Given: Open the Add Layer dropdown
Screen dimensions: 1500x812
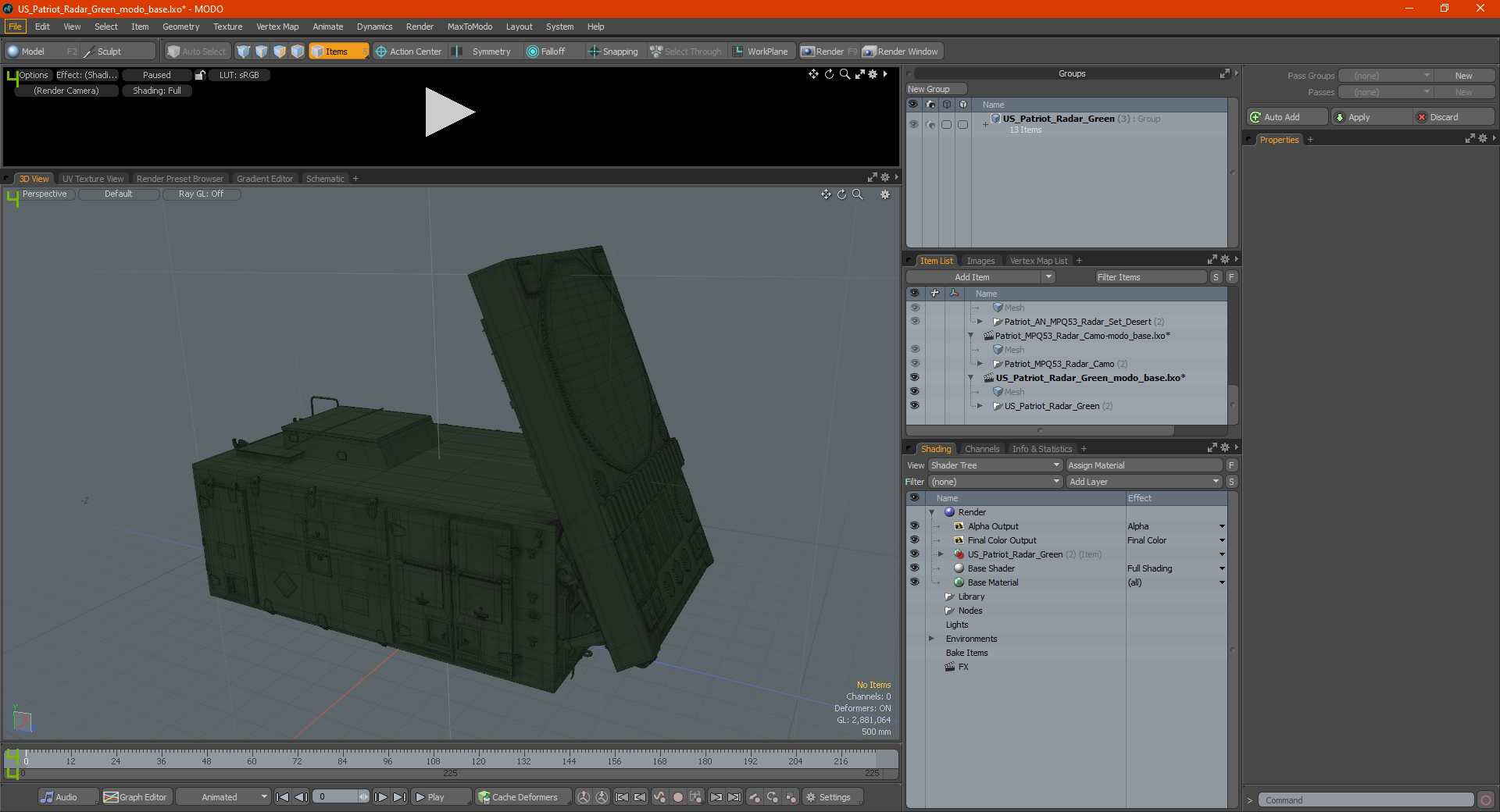Looking at the screenshot, I should pyautogui.click(x=1144, y=482).
